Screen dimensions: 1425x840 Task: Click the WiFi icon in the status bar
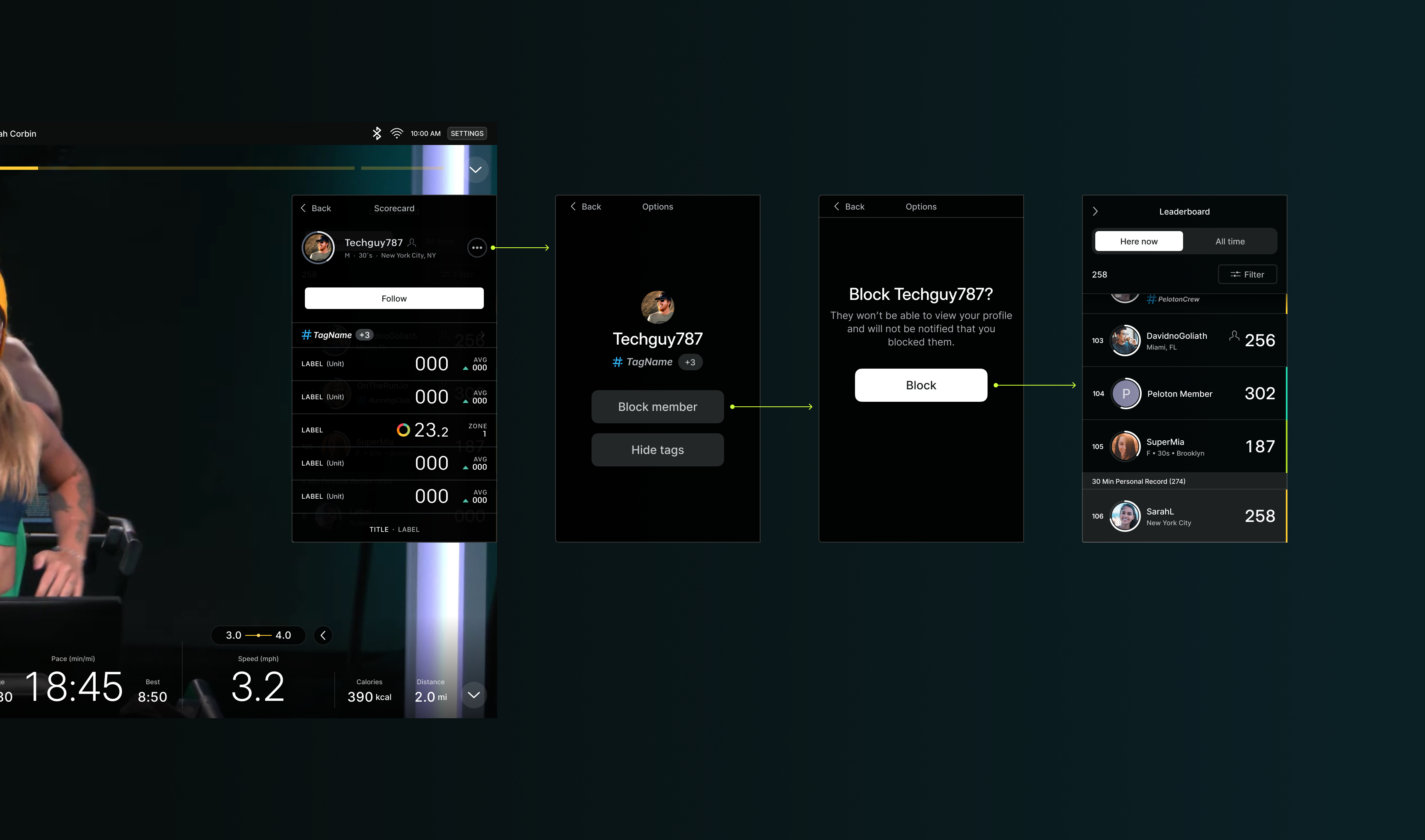pos(396,133)
